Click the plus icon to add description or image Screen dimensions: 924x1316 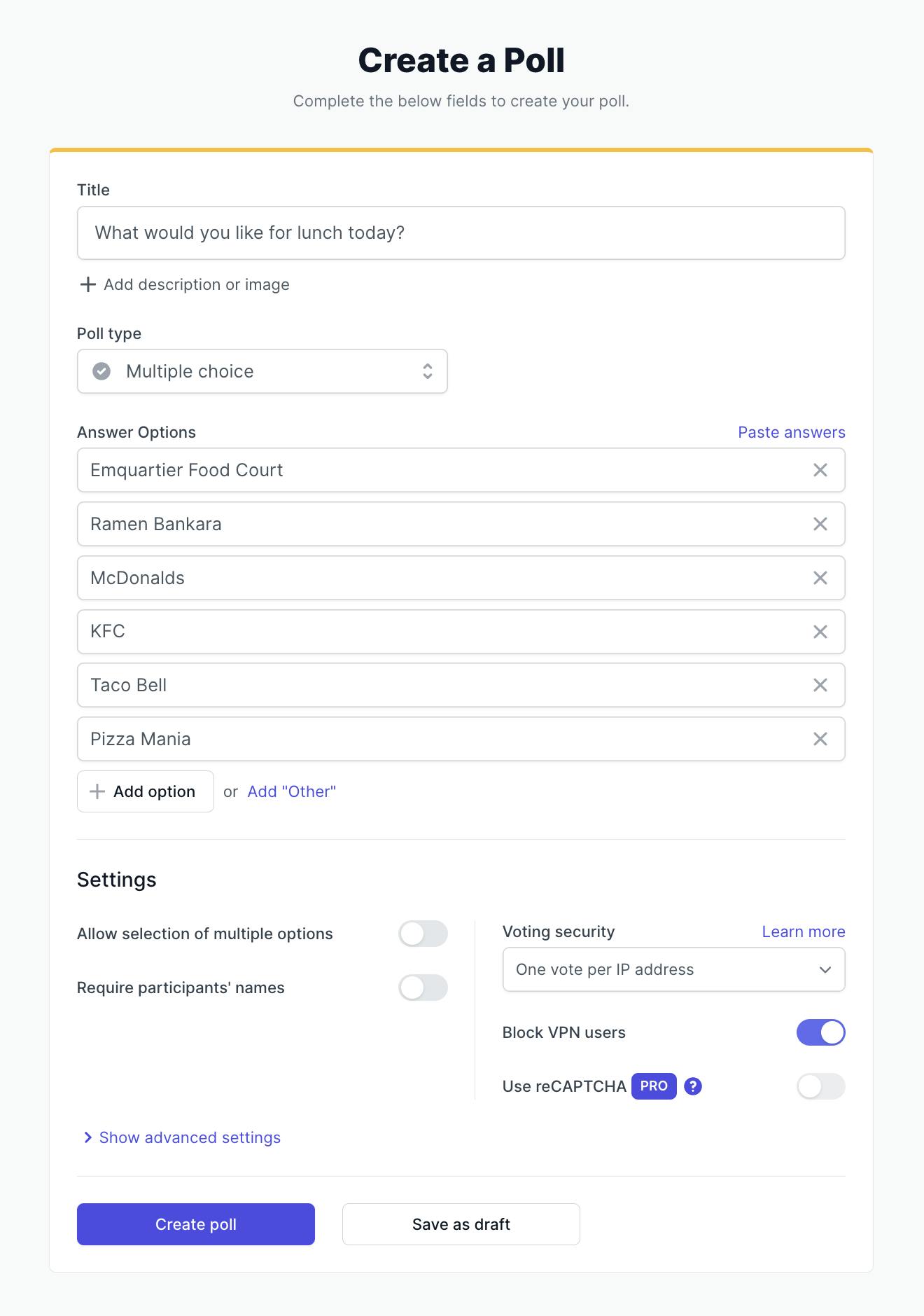(87, 284)
